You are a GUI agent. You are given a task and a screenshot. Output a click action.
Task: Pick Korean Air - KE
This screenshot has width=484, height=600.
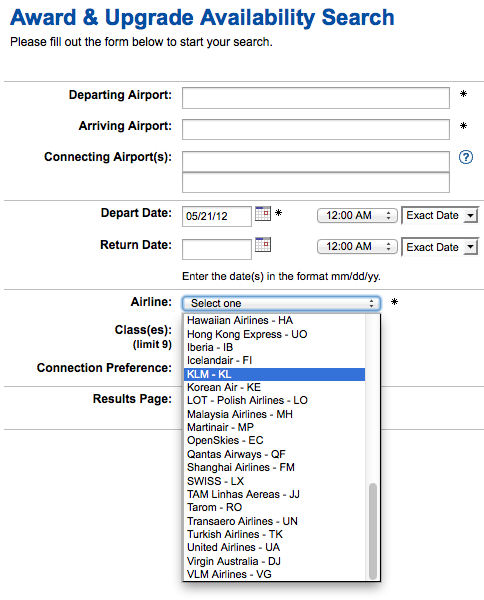pos(274,387)
